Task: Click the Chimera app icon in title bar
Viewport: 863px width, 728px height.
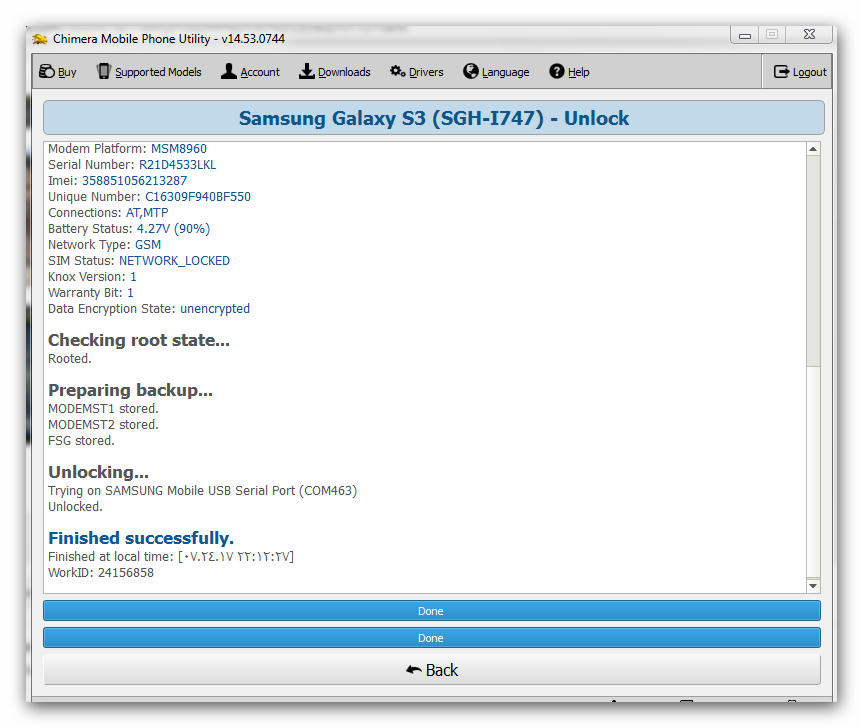Action: coord(40,39)
